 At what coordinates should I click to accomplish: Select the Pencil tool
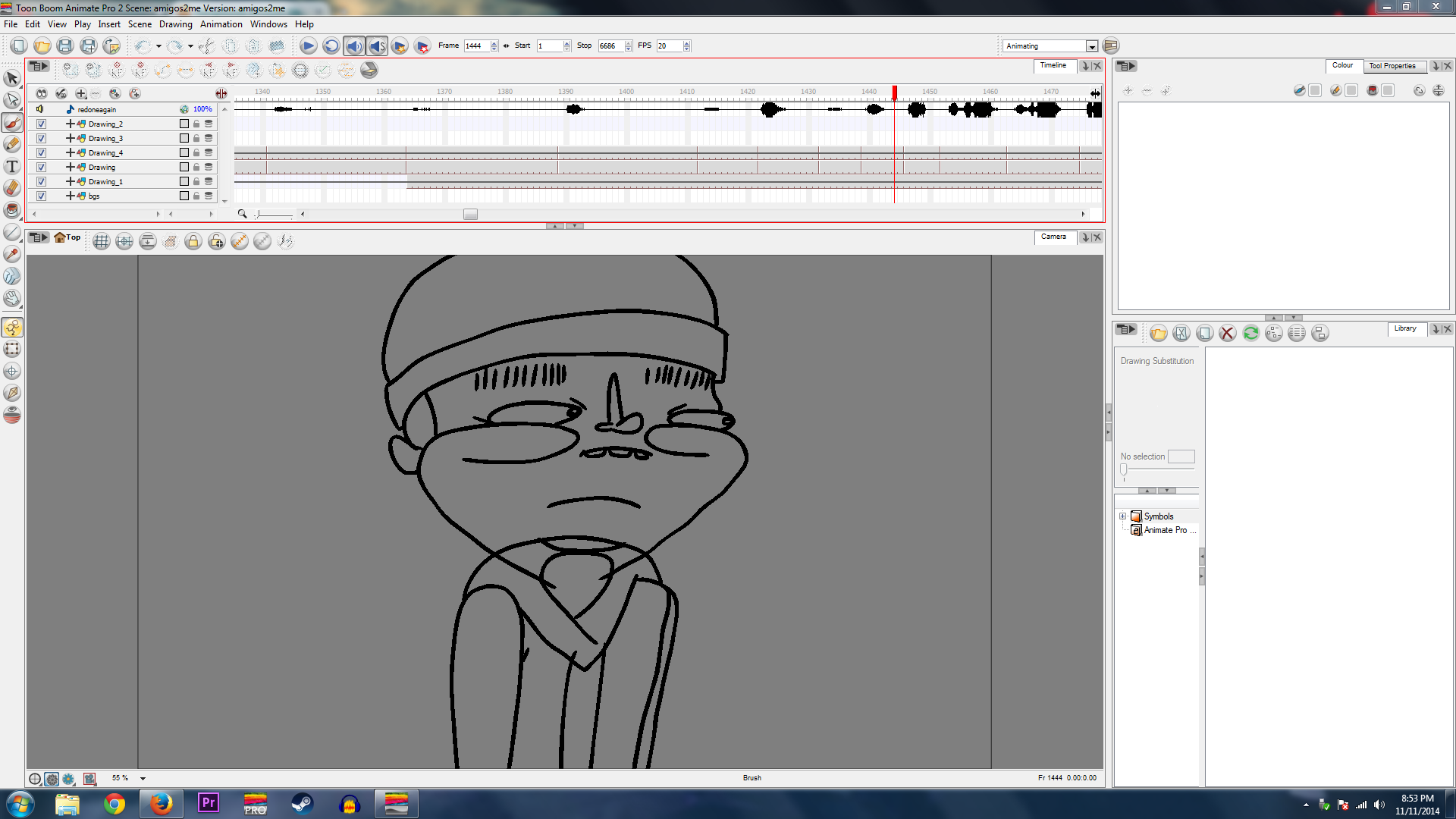pos(12,144)
